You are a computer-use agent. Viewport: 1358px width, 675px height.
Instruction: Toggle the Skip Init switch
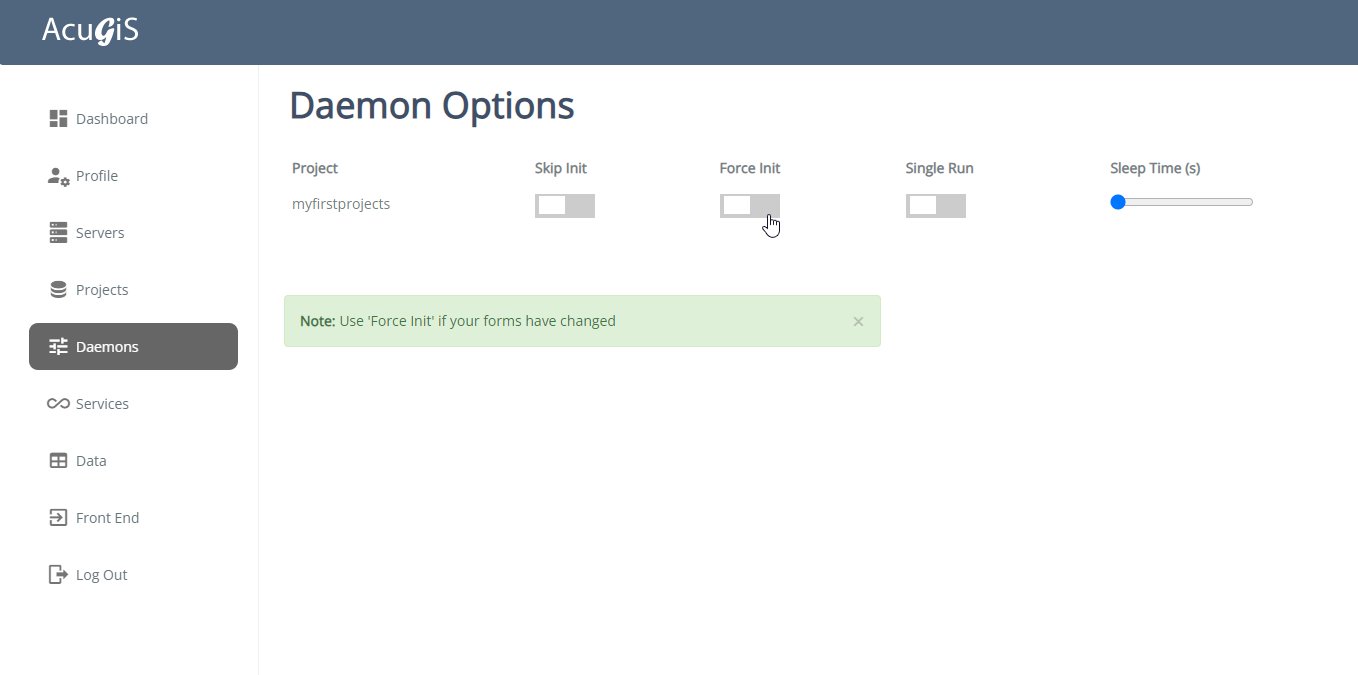point(564,206)
